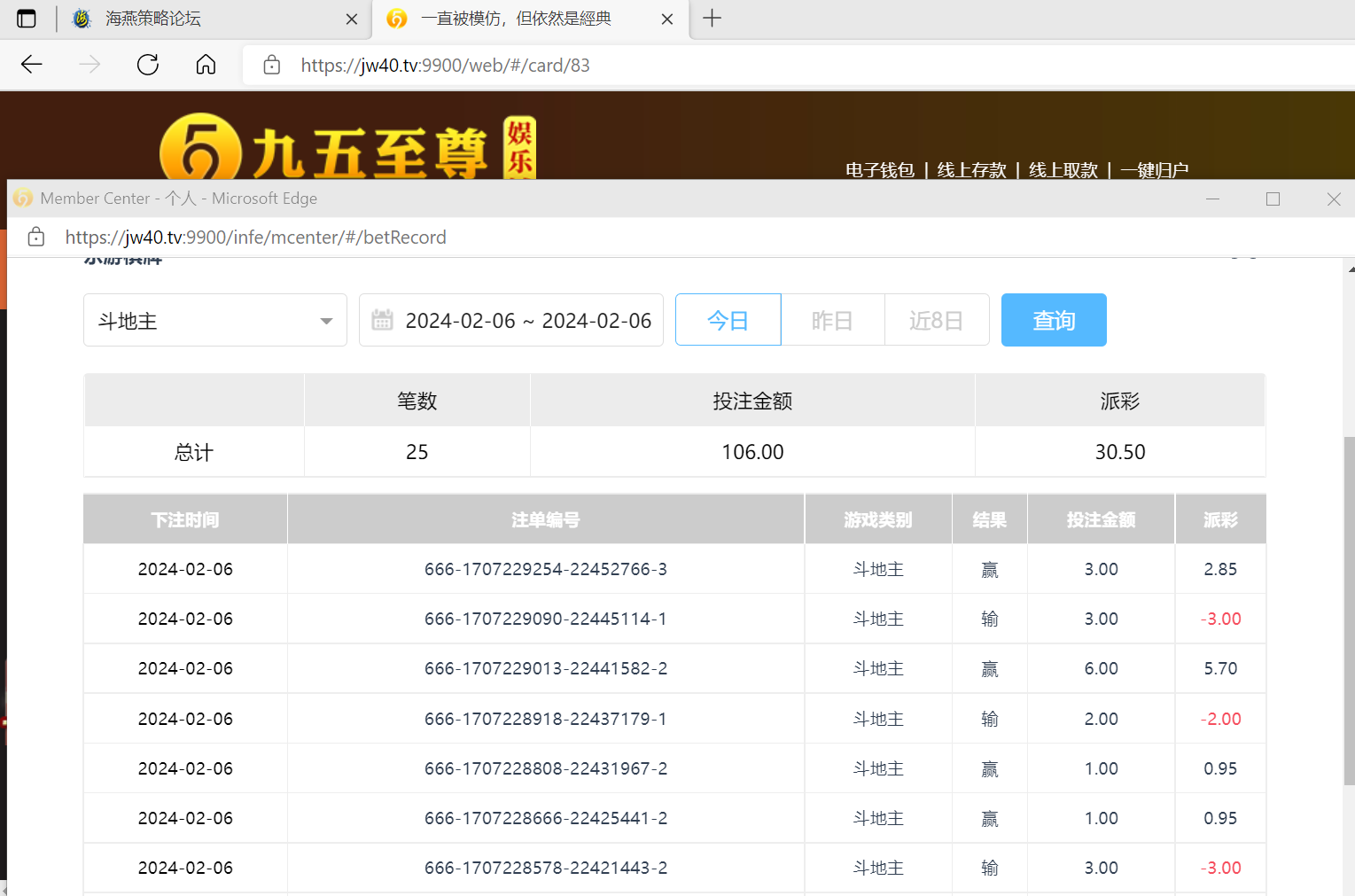Select the 昨日 date filter

click(832, 320)
